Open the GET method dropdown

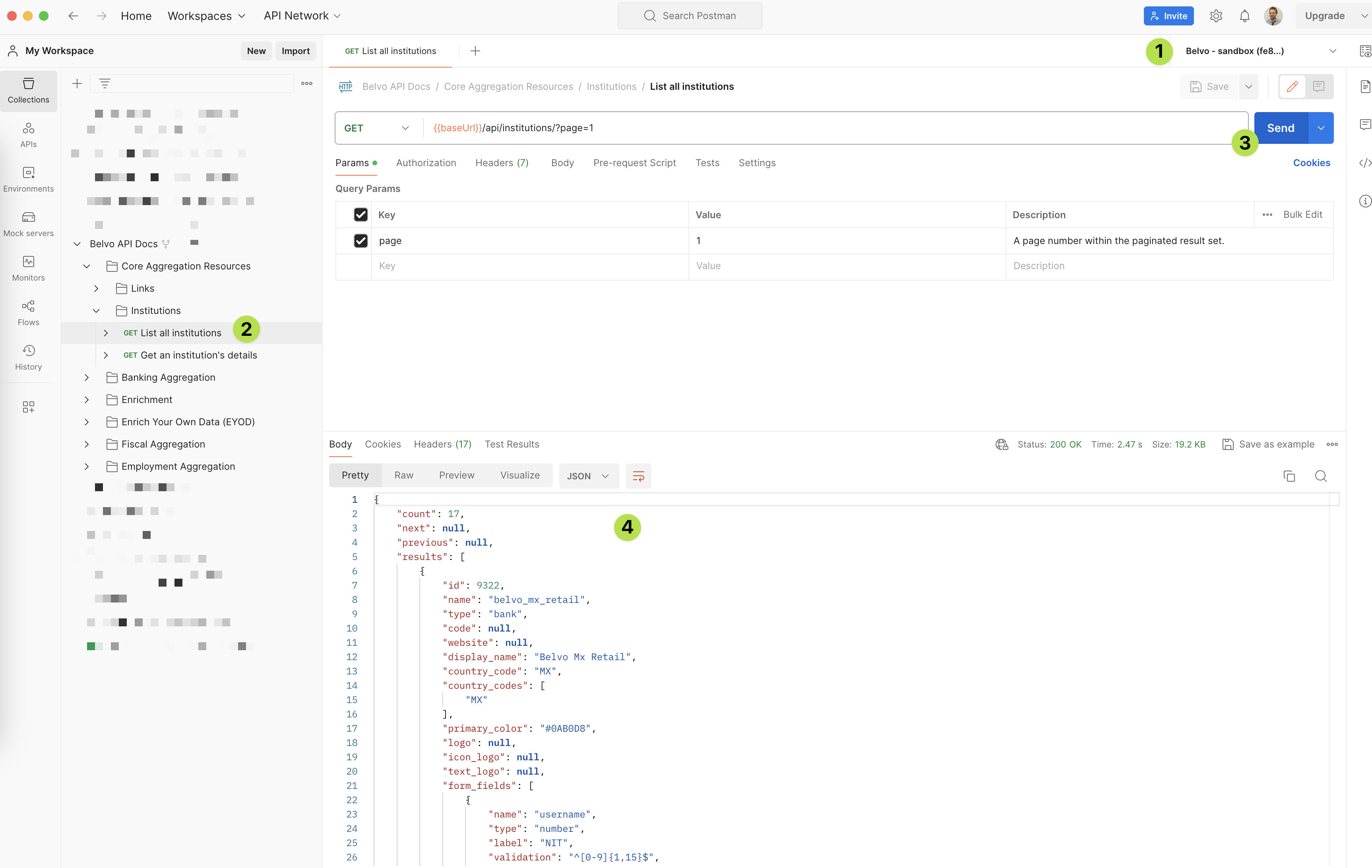(378, 128)
